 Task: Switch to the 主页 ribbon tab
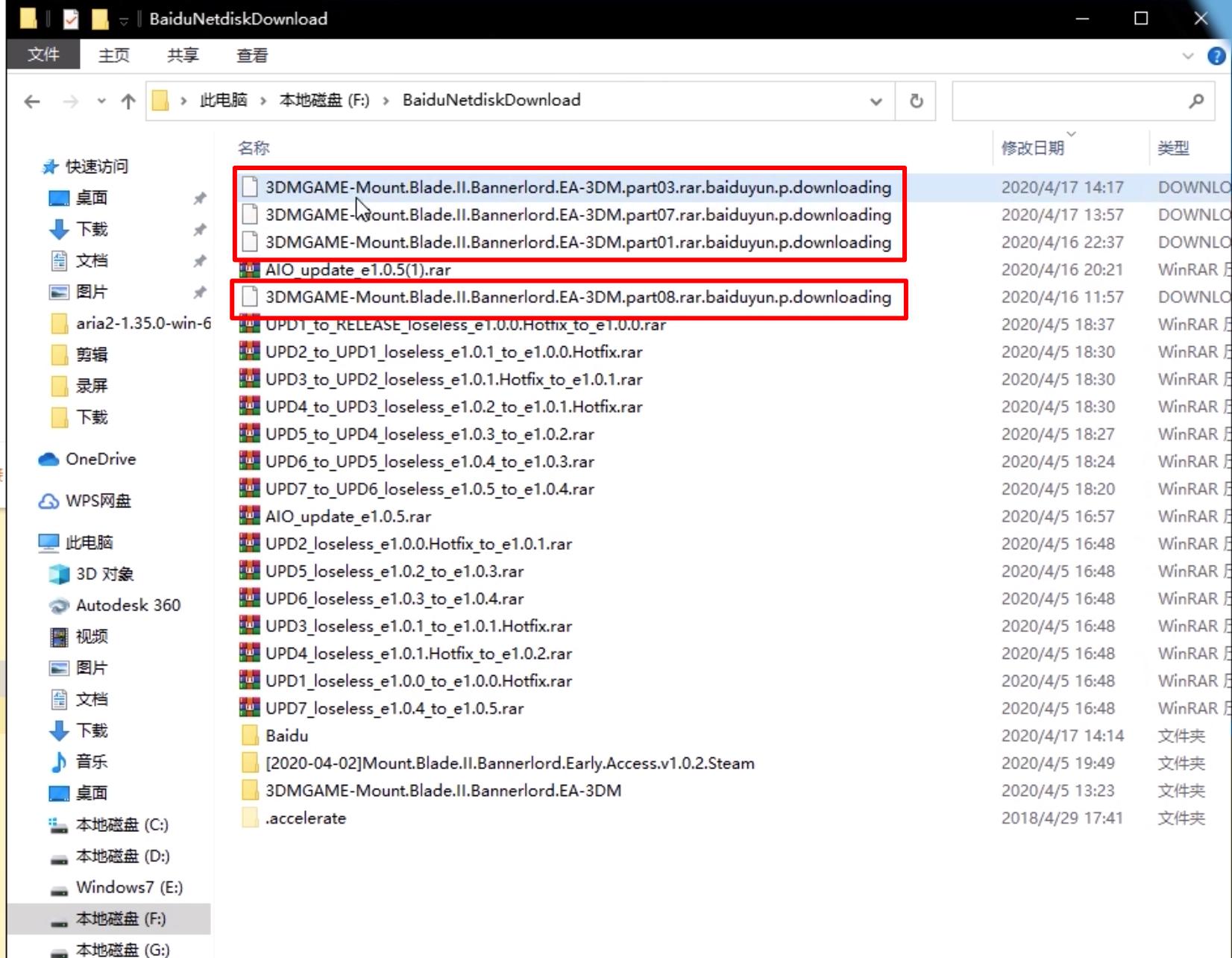point(113,55)
